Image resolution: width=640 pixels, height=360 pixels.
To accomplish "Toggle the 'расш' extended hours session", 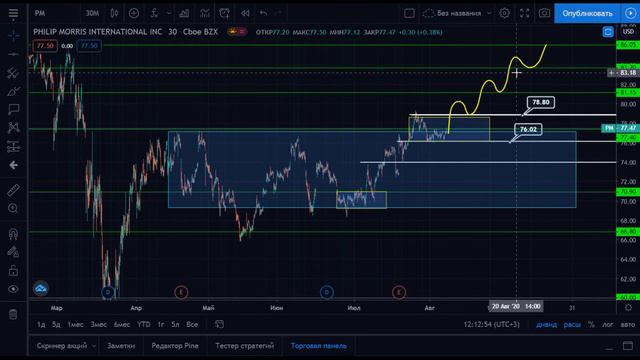I will (572, 324).
